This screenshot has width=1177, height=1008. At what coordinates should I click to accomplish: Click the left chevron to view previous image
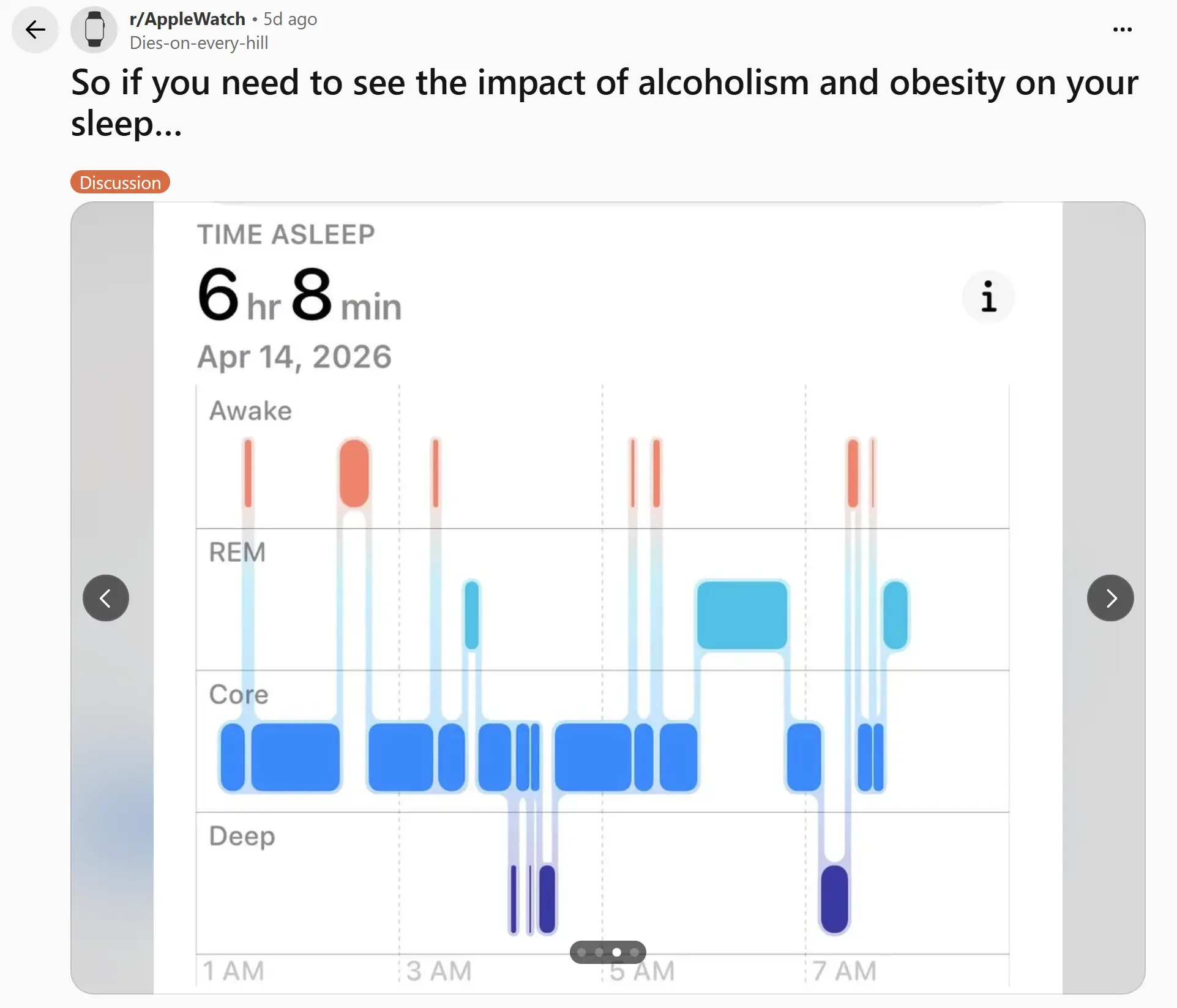[105, 598]
